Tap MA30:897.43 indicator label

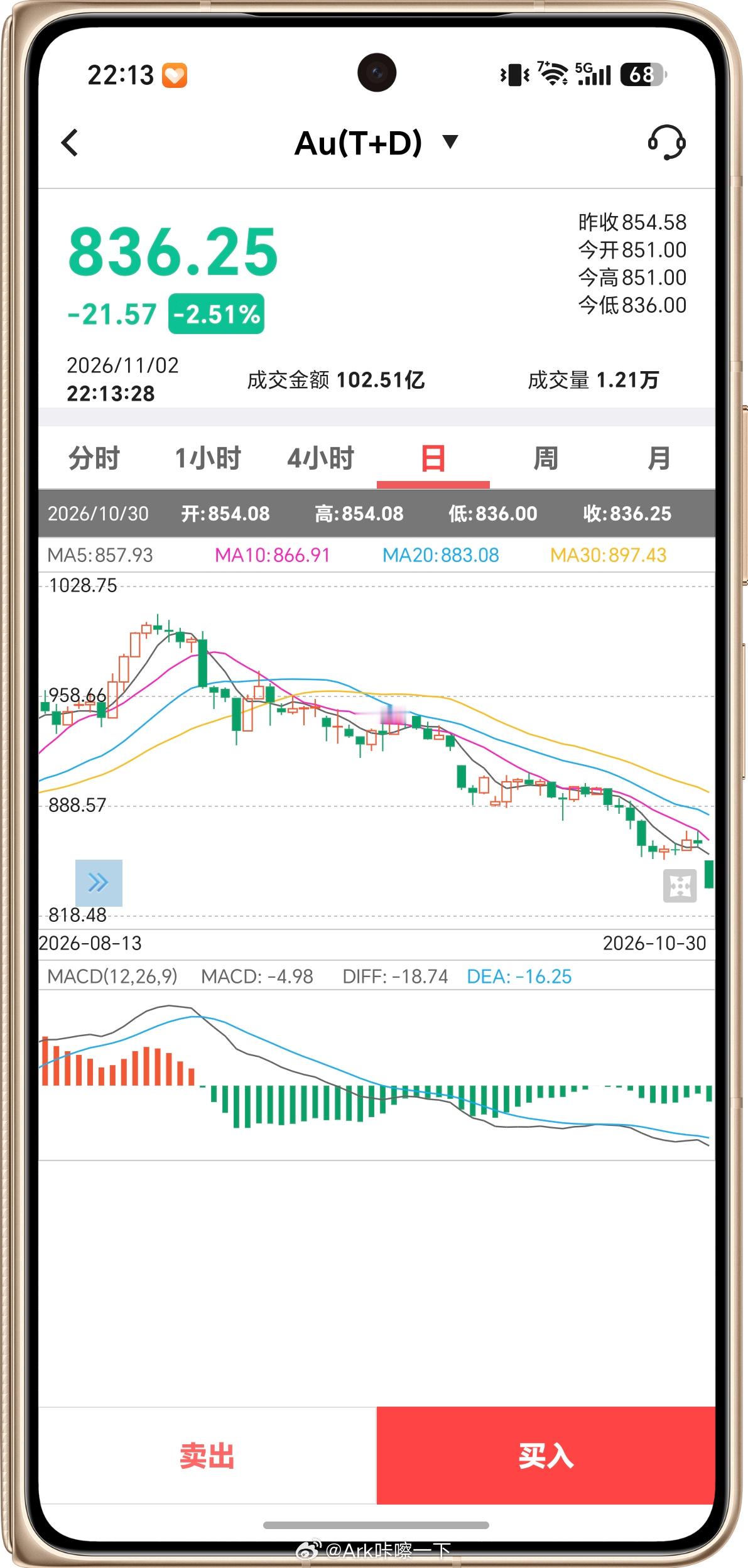click(x=608, y=555)
